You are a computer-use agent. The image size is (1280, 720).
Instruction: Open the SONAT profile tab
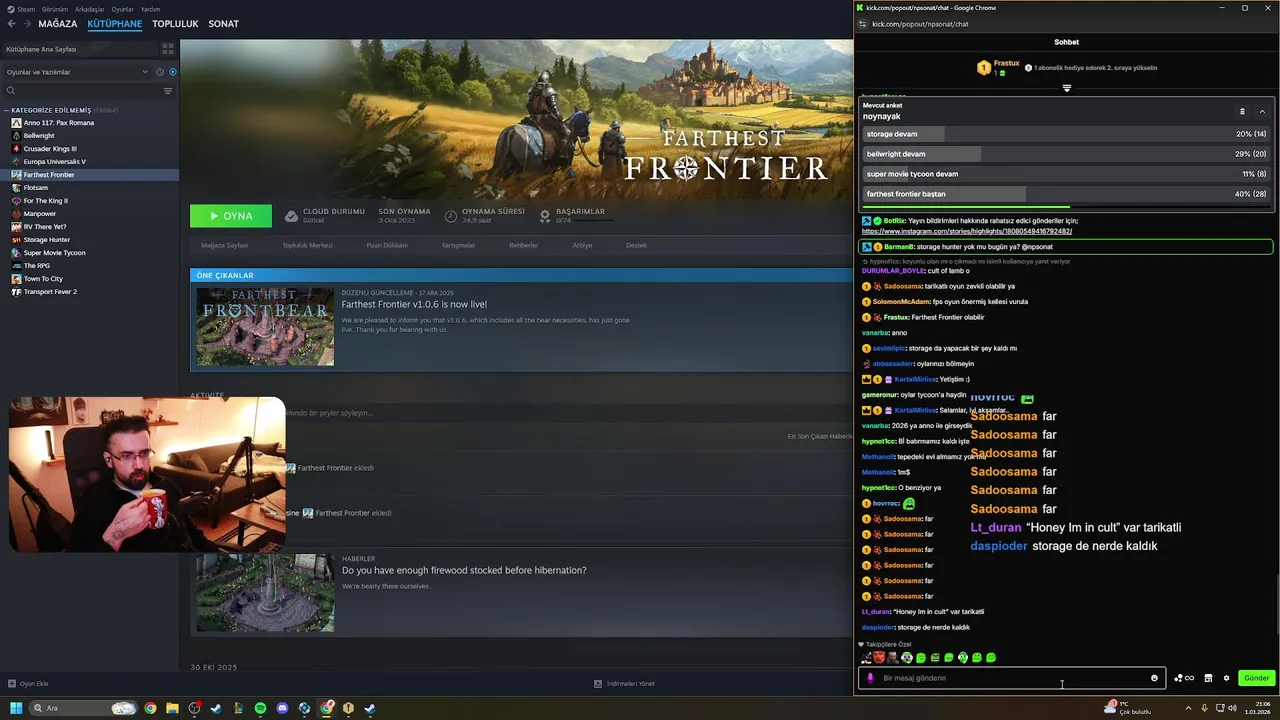coord(223,24)
